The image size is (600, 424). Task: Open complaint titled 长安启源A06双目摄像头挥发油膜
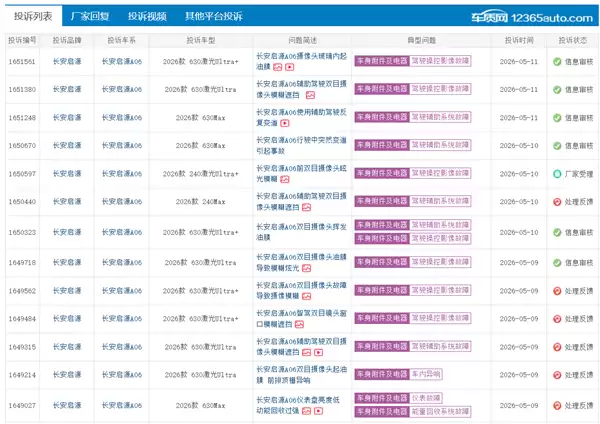tap(301, 232)
